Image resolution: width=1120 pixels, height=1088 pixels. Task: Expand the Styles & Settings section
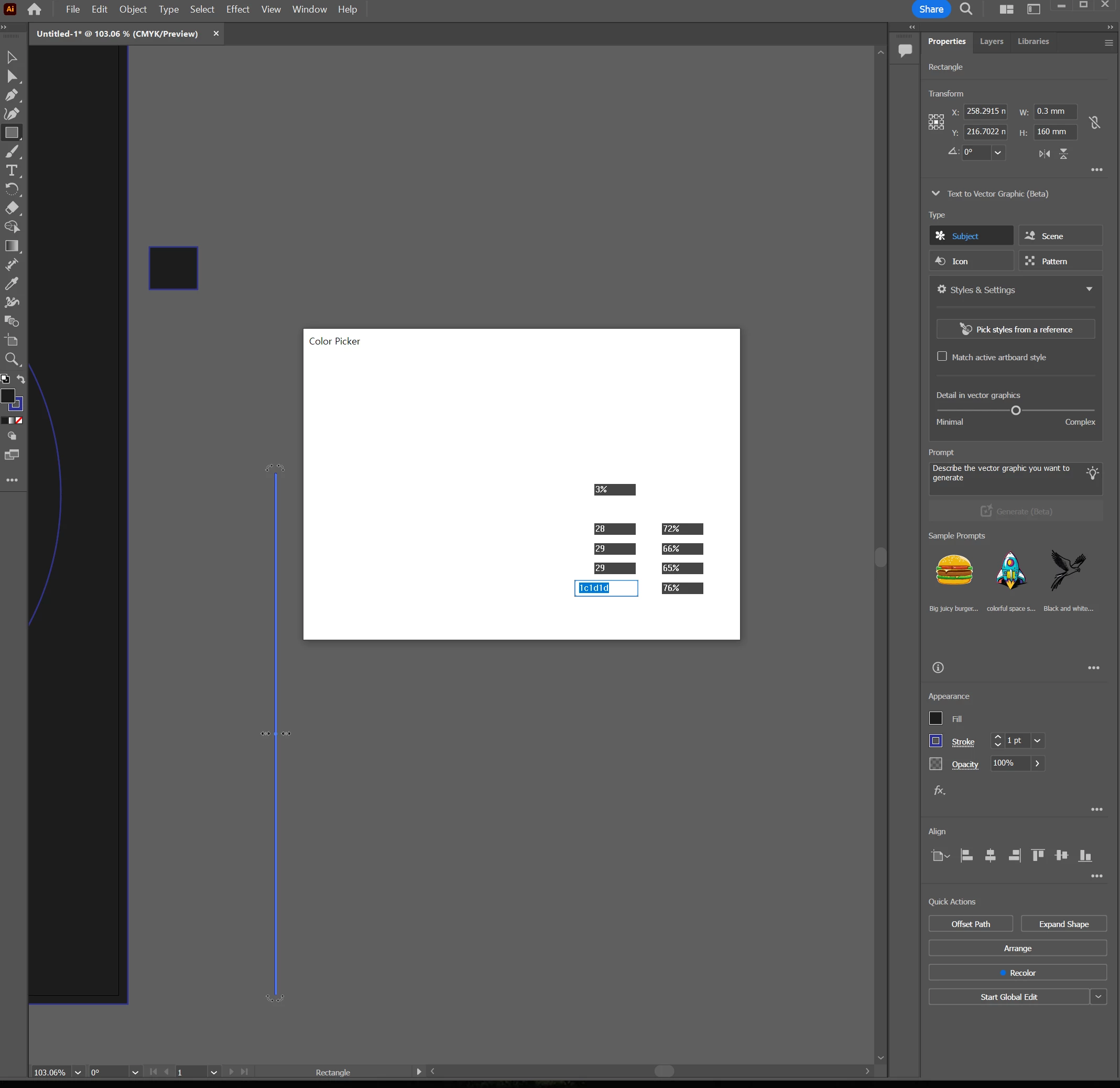[x=1089, y=289]
